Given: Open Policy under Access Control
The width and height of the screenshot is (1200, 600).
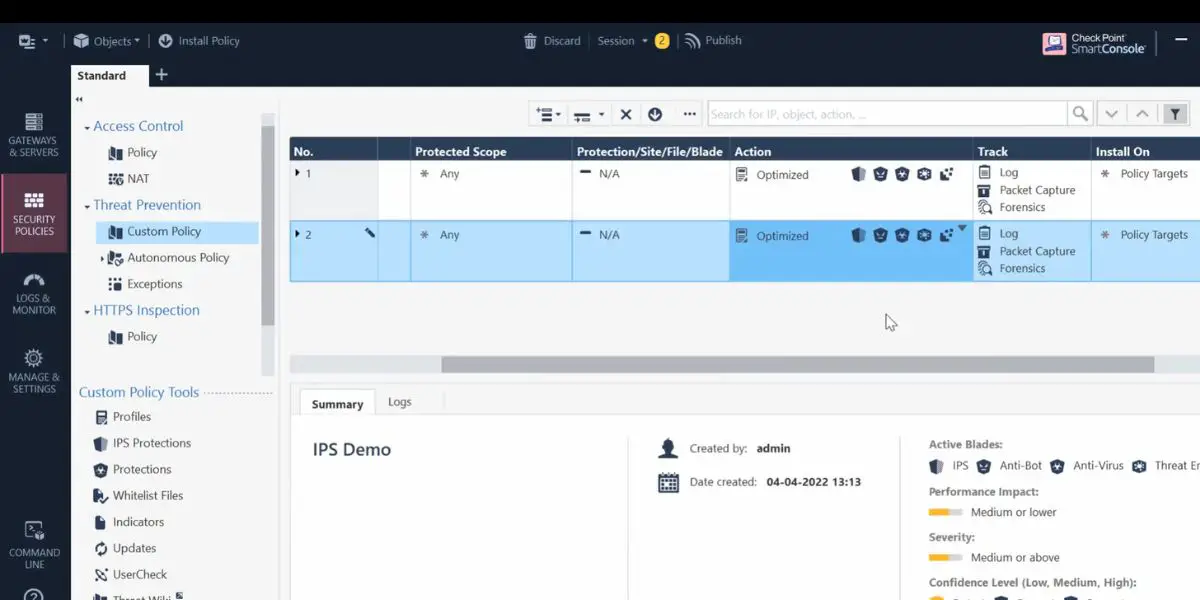Looking at the screenshot, I should click(x=133, y=153).
